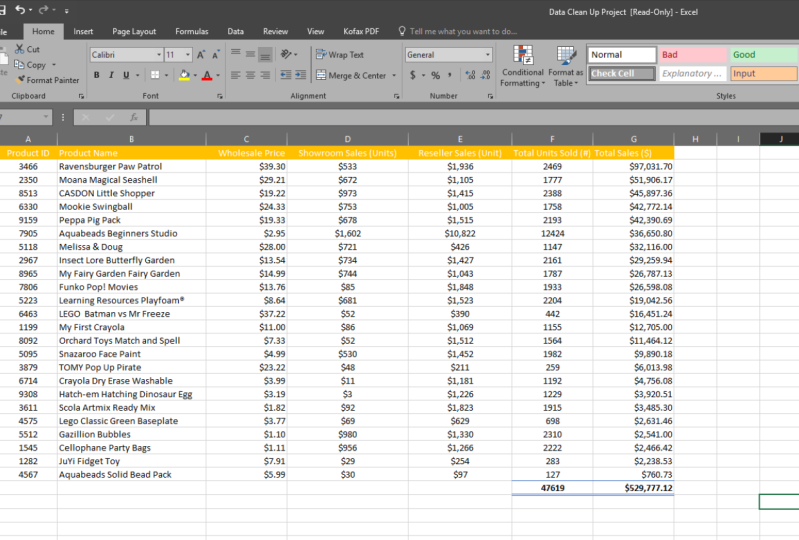Open the Formulas tab
This screenshot has height=540, width=799.
(192, 31)
